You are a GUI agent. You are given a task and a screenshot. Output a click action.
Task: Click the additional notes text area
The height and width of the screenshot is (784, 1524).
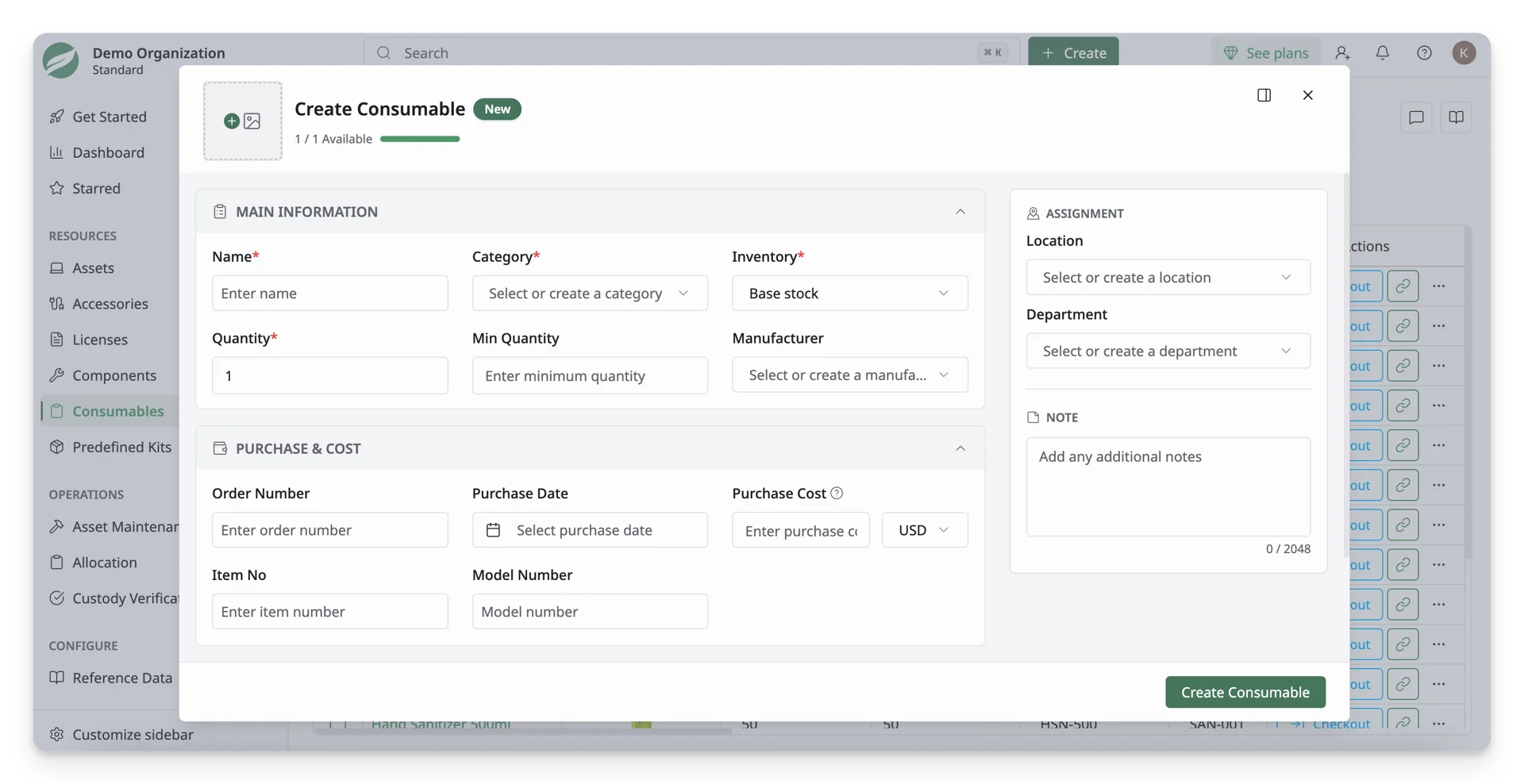pos(1168,486)
